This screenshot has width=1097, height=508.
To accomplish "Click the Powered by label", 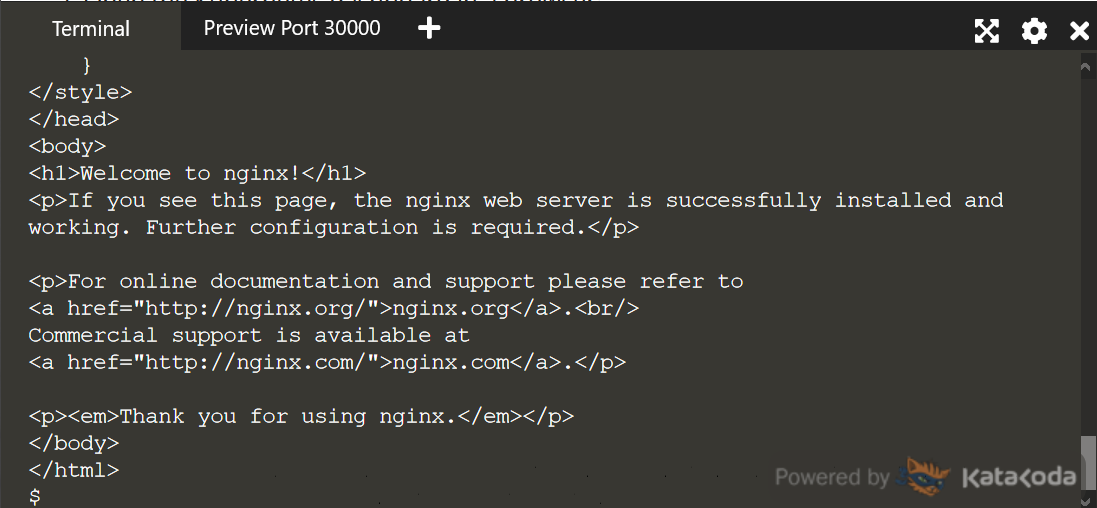I will tap(831, 477).
